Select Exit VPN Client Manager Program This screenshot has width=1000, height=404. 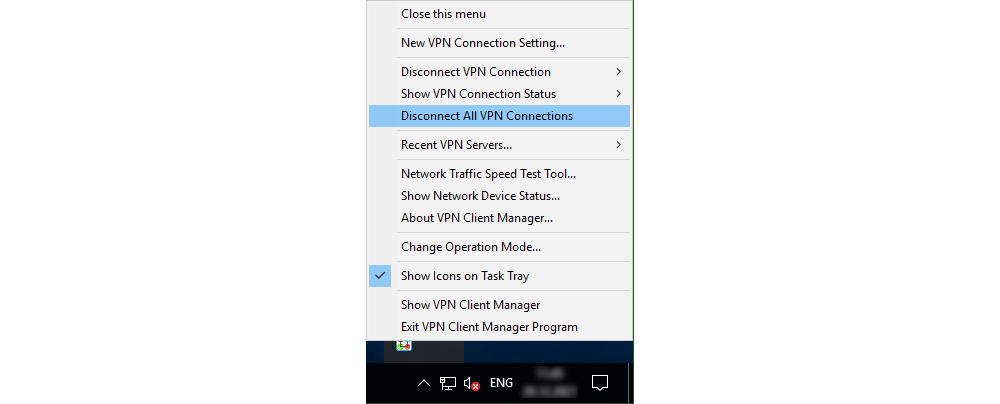pyautogui.click(x=489, y=327)
